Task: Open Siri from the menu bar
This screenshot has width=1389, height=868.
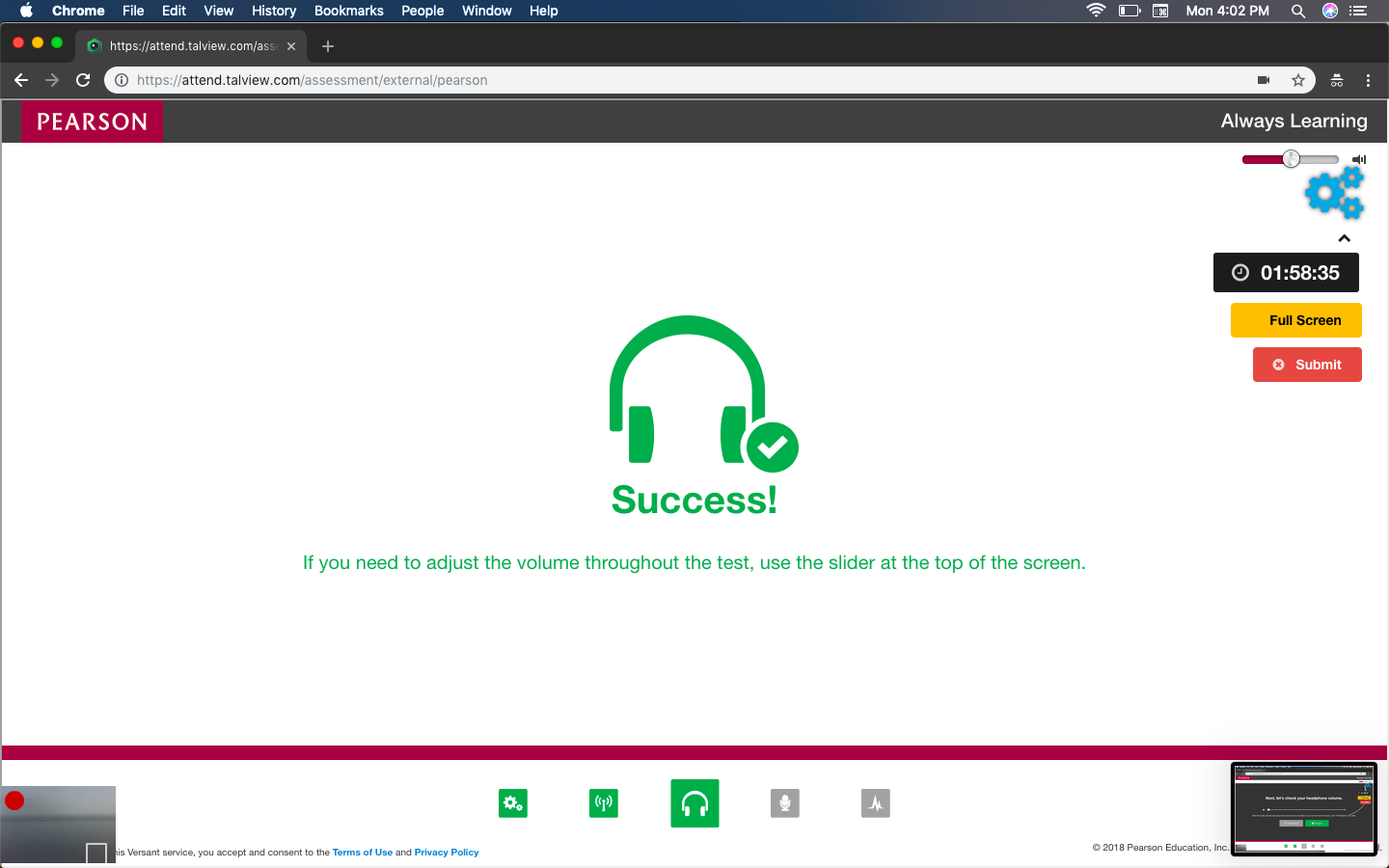Action: pos(1330,11)
